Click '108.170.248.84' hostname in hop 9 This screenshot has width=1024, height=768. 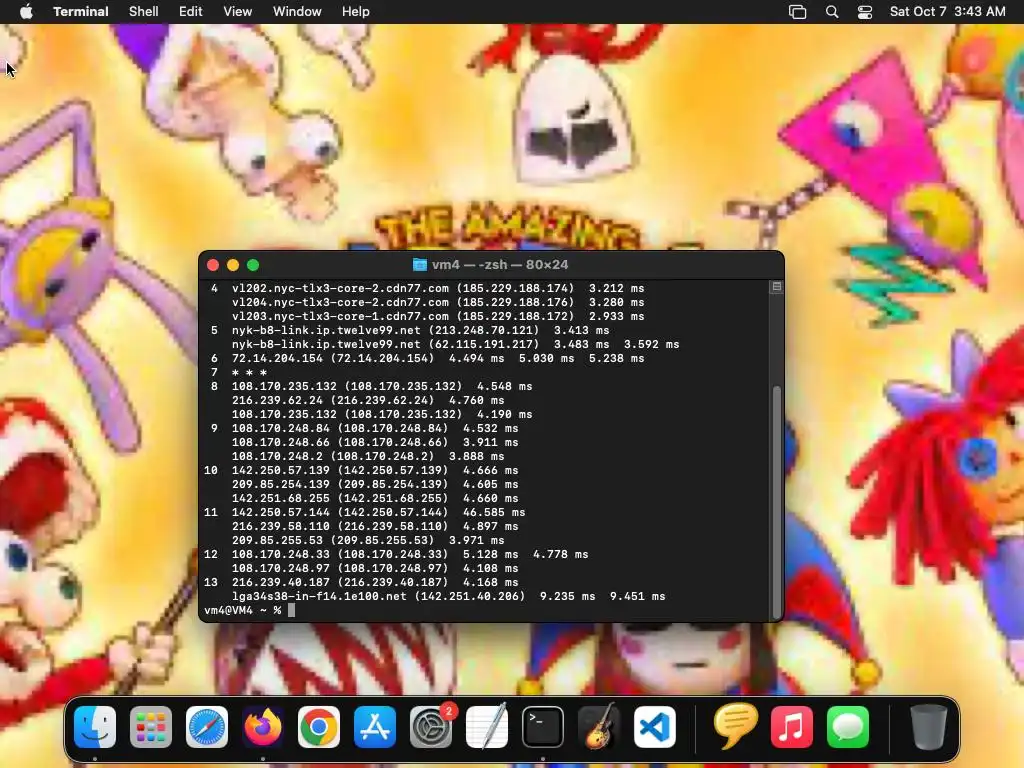(281, 428)
